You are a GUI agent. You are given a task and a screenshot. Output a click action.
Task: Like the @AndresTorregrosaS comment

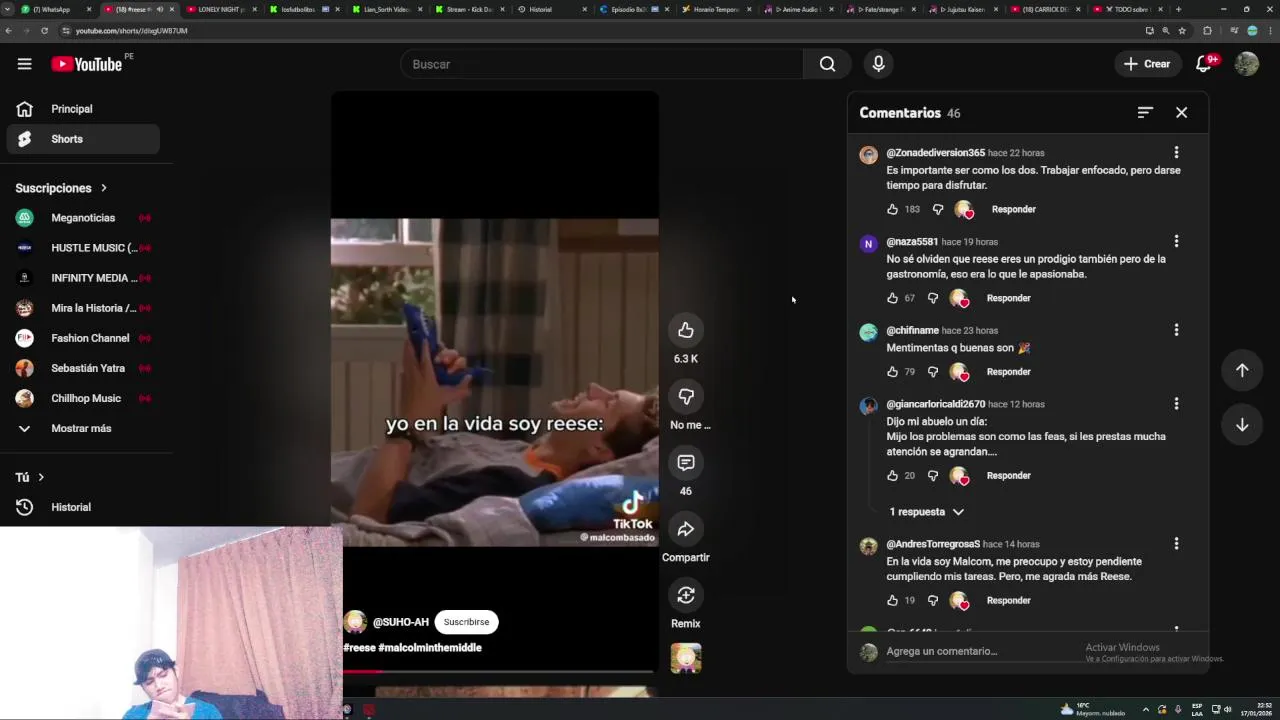[892, 601]
